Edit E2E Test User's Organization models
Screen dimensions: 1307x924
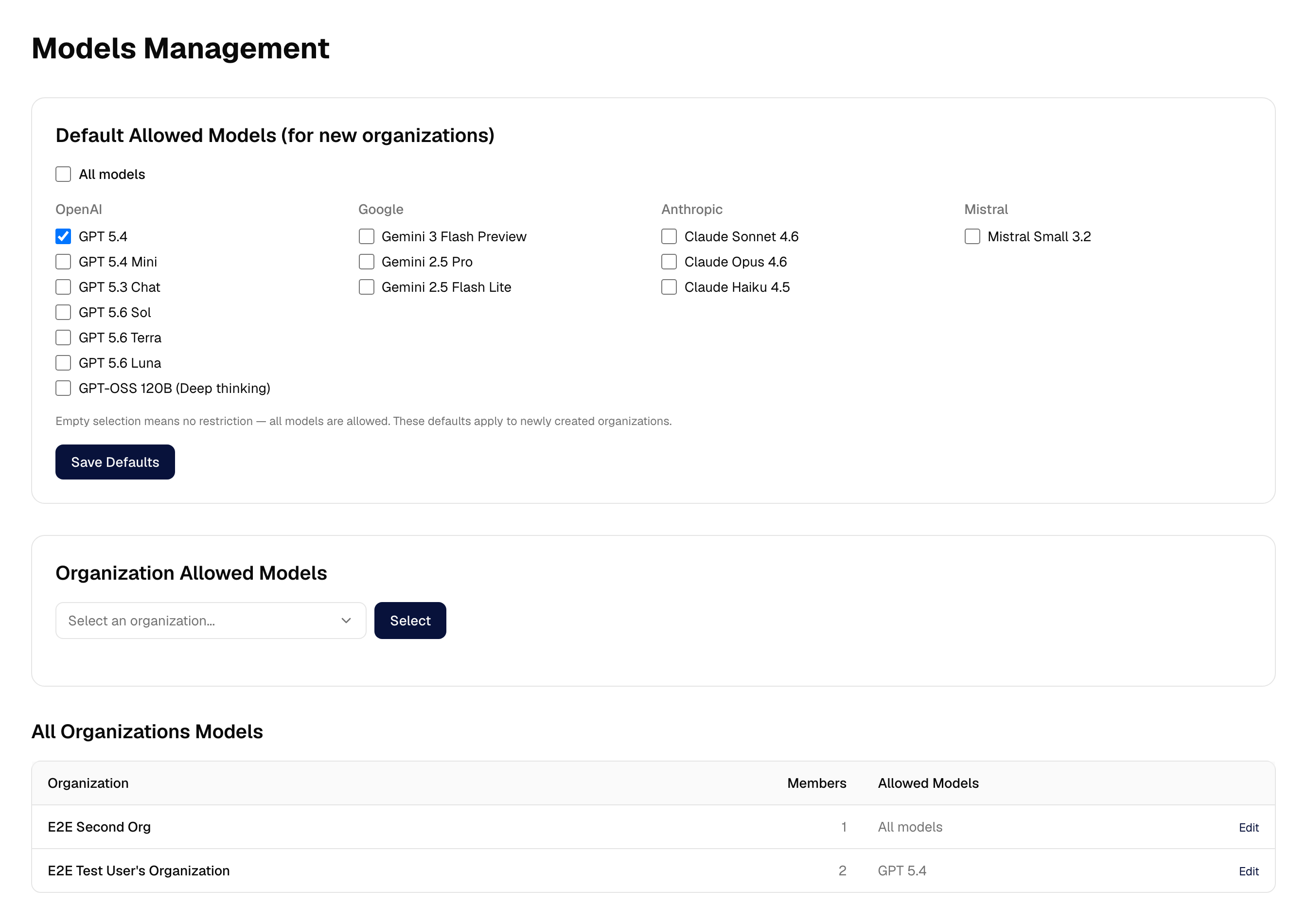[x=1248, y=871]
